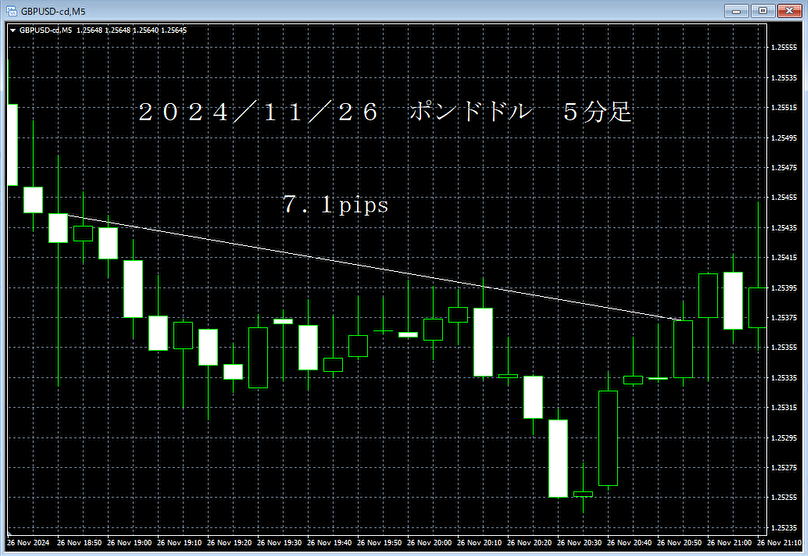Click the 1.25515 price axis label
Viewport: 808px width, 556px height.
(784, 108)
